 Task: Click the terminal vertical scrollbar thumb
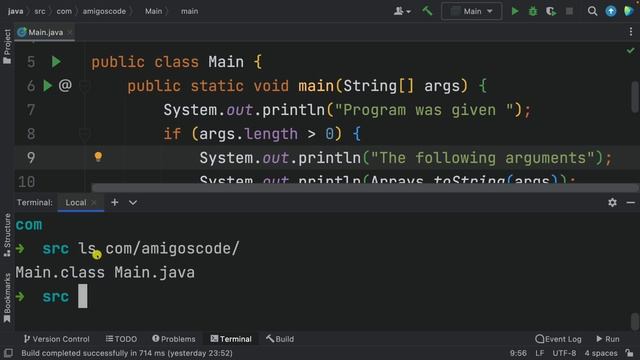[635, 321]
